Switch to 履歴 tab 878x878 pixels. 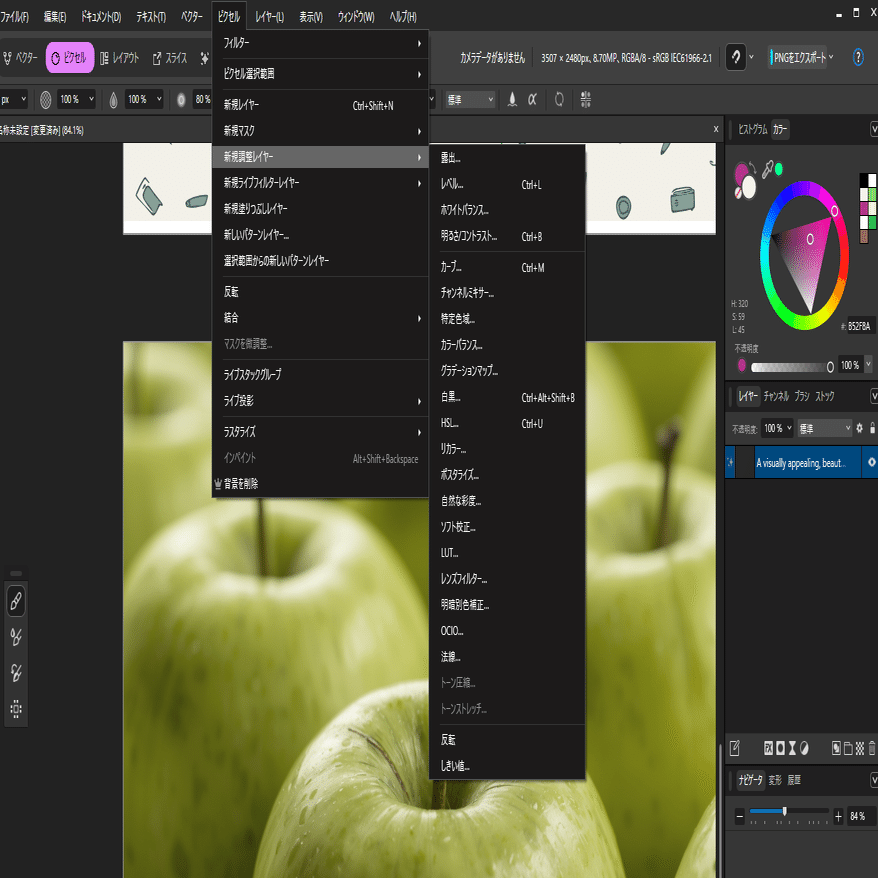pos(793,780)
